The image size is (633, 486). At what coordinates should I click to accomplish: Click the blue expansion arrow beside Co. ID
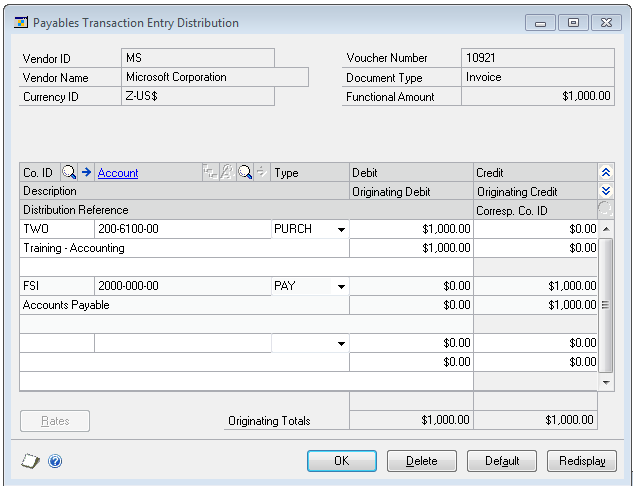[86, 173]
